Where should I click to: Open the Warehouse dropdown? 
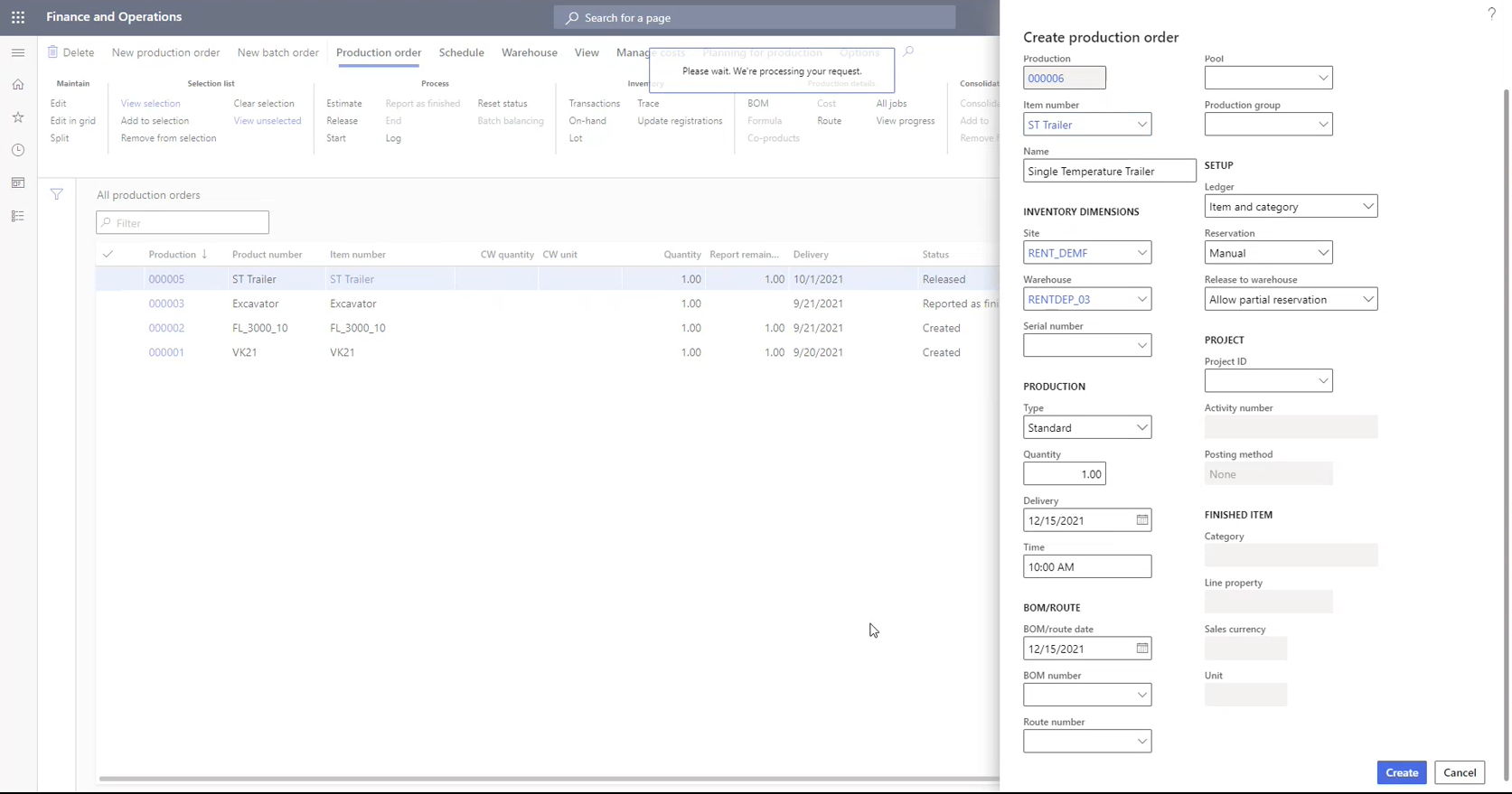click(x=1142, y=299)
